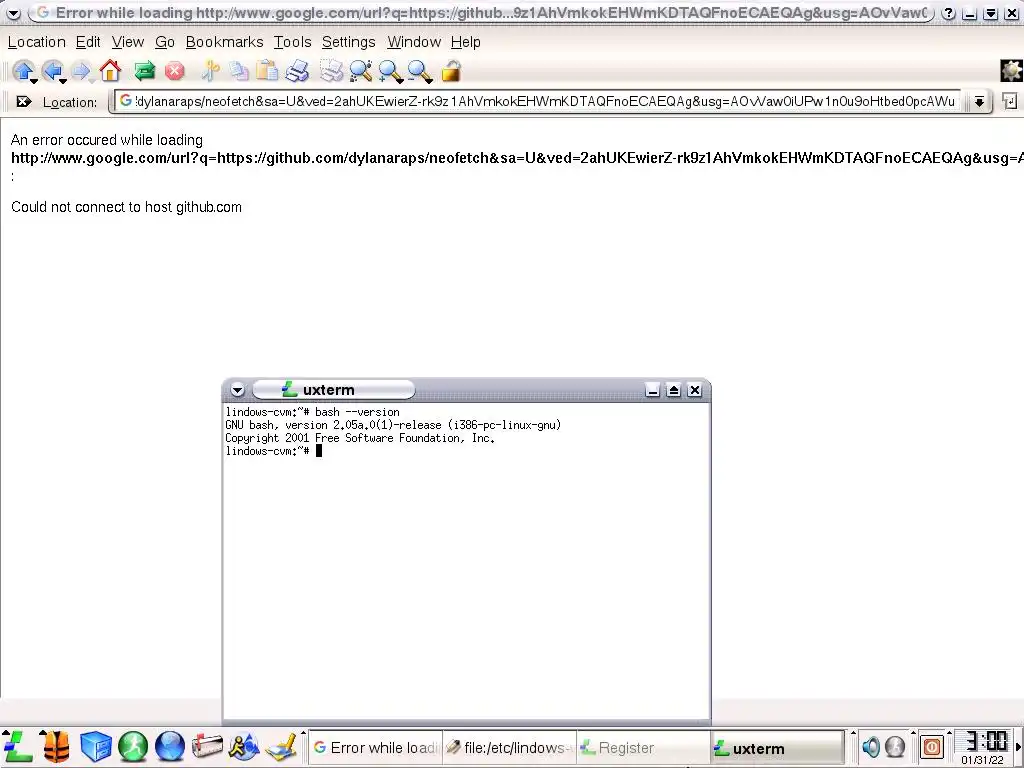
Task: Switch to the file:/etc/lindows taskbar entry
Action: click(509, 747)
